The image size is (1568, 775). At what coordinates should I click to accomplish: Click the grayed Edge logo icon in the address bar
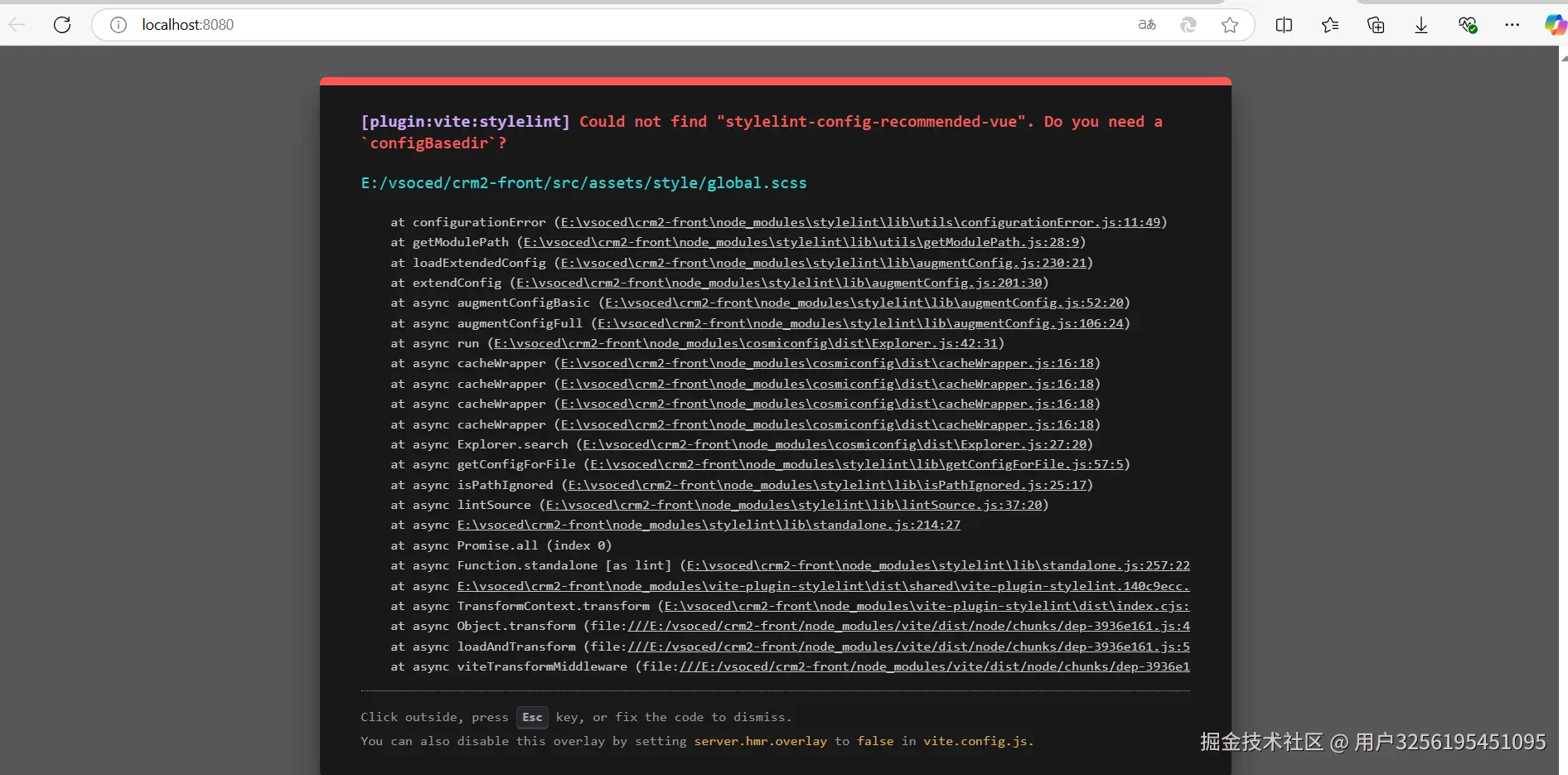(1188, 25)
